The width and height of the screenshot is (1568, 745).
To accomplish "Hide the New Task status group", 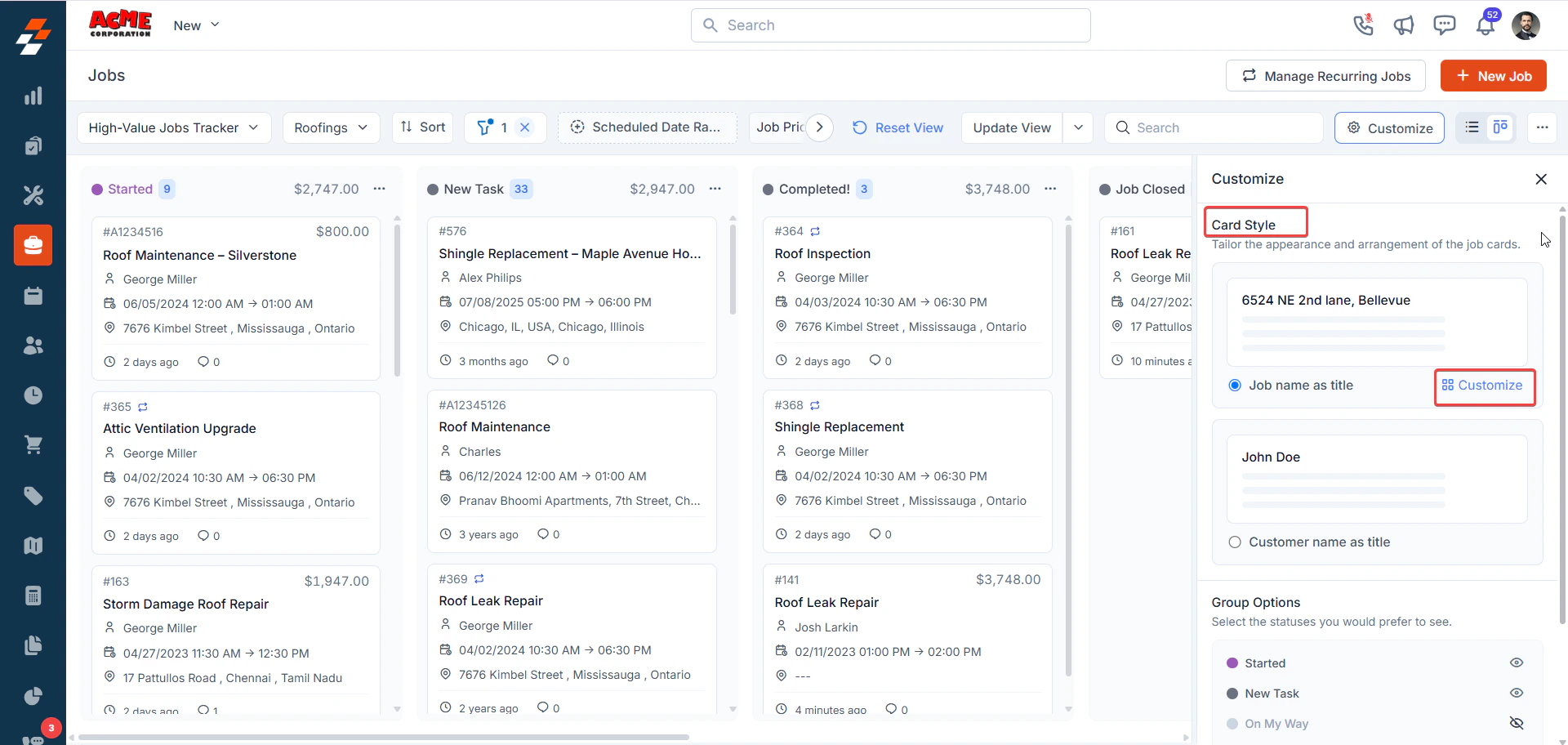I will pyautogui.click(x=1517, y=693).
